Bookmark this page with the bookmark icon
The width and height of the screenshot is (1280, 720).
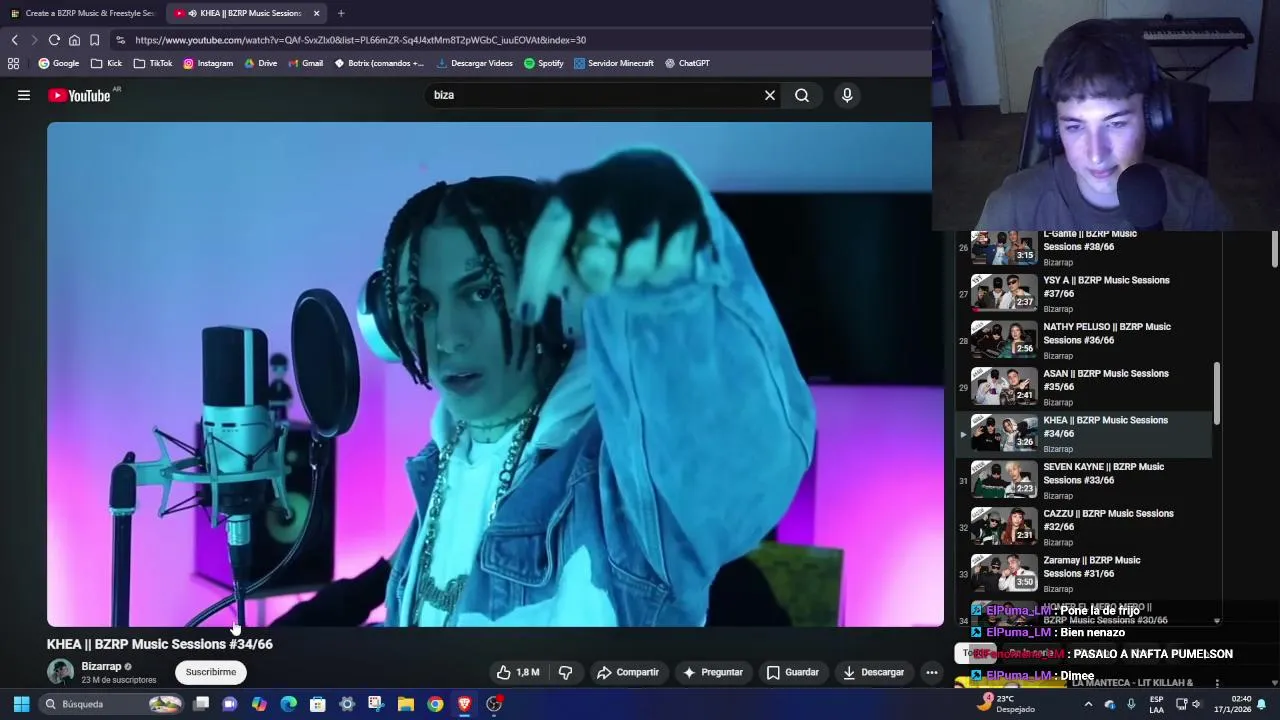coord(94,40)
